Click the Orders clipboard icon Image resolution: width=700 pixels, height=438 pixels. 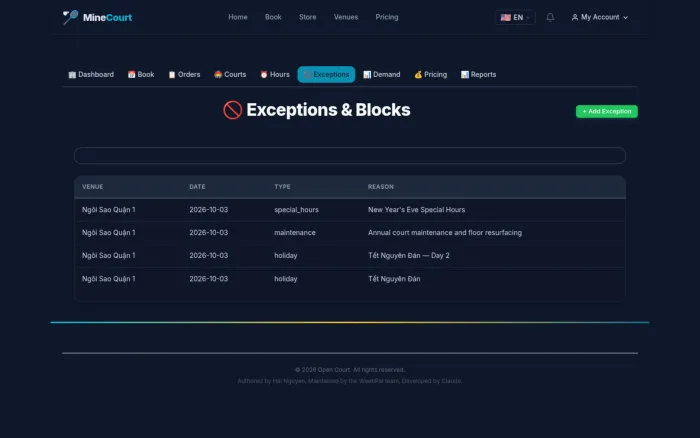click(172, 75)
